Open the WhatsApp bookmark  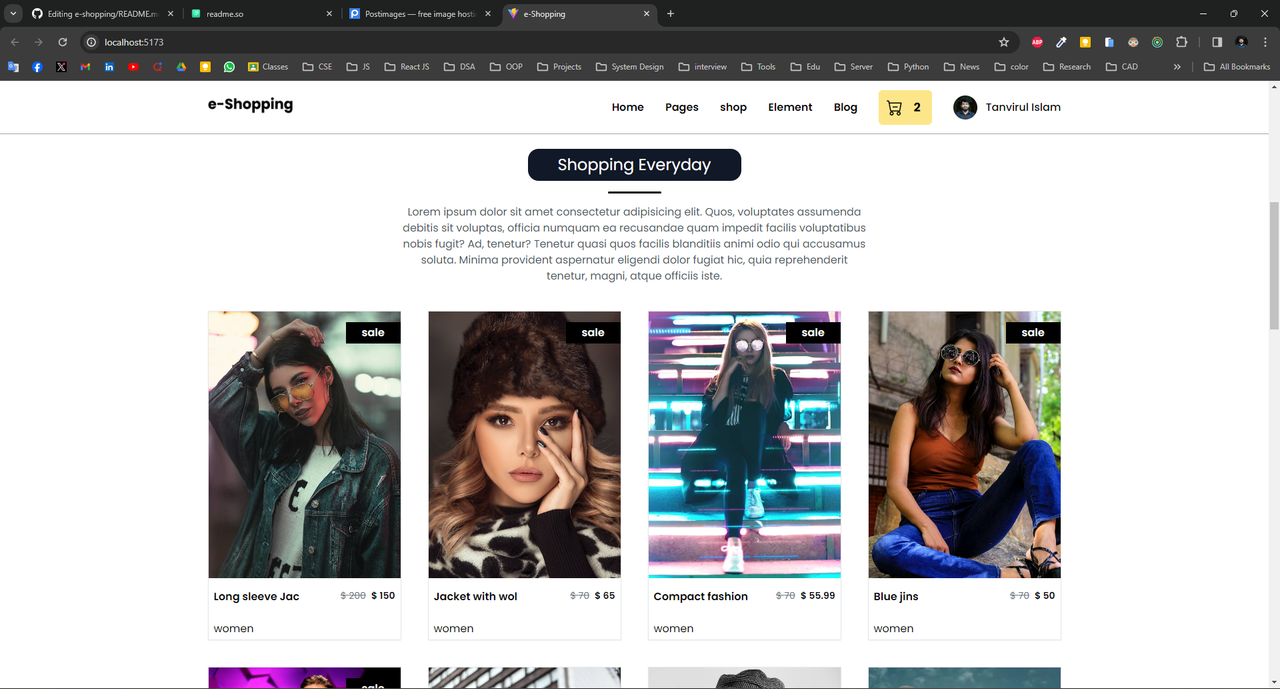click(x=229, y=67)
